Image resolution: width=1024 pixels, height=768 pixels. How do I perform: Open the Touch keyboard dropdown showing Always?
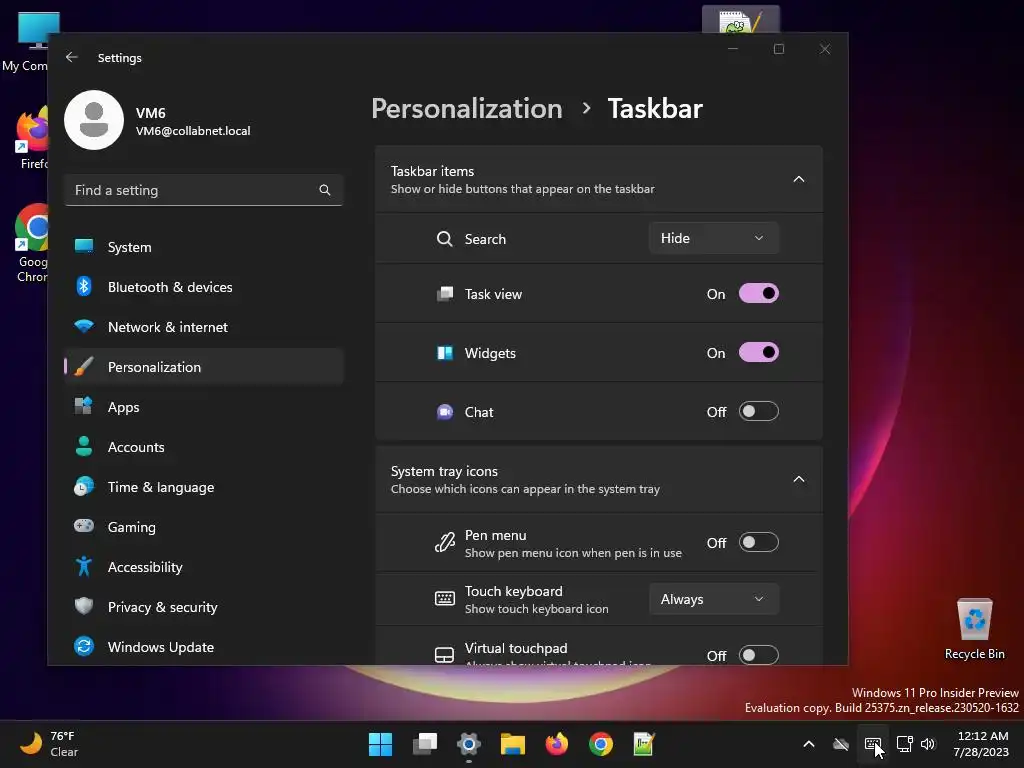pos(714,599)
